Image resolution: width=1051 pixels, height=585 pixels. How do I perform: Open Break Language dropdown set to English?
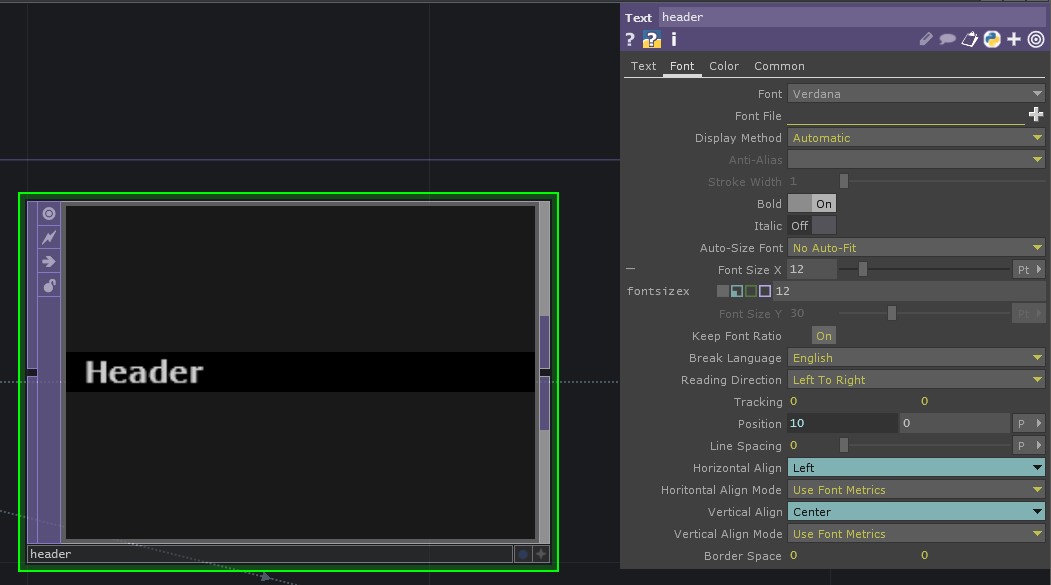(x=916, y=358)
